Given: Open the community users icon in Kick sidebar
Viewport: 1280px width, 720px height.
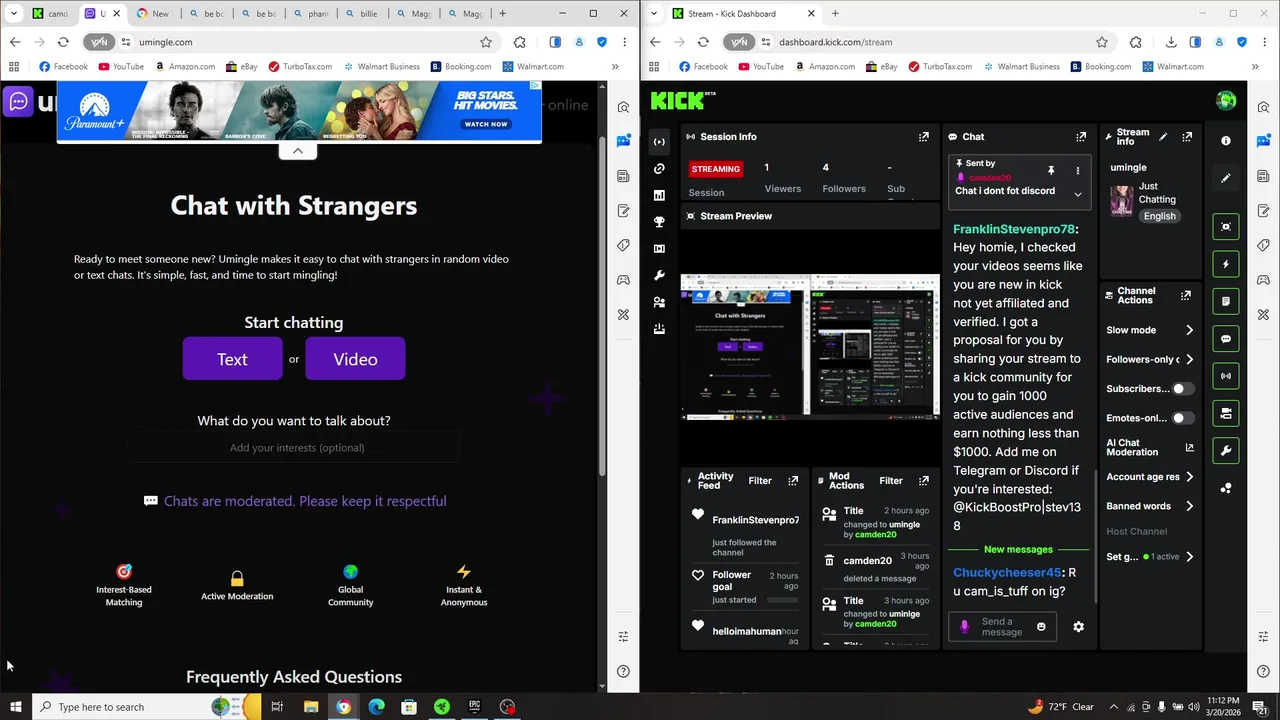Looking at the screenshot, I should (659, 302).
